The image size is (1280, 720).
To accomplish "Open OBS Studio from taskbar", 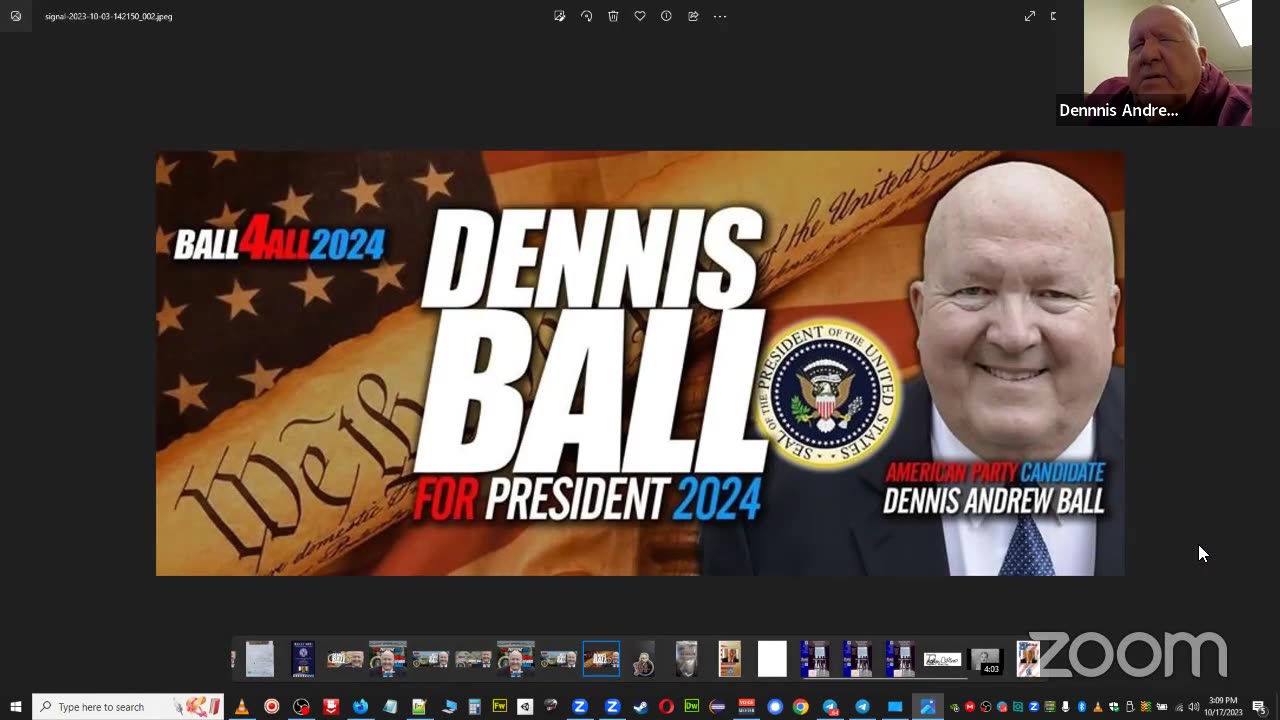I will [301, 707].
